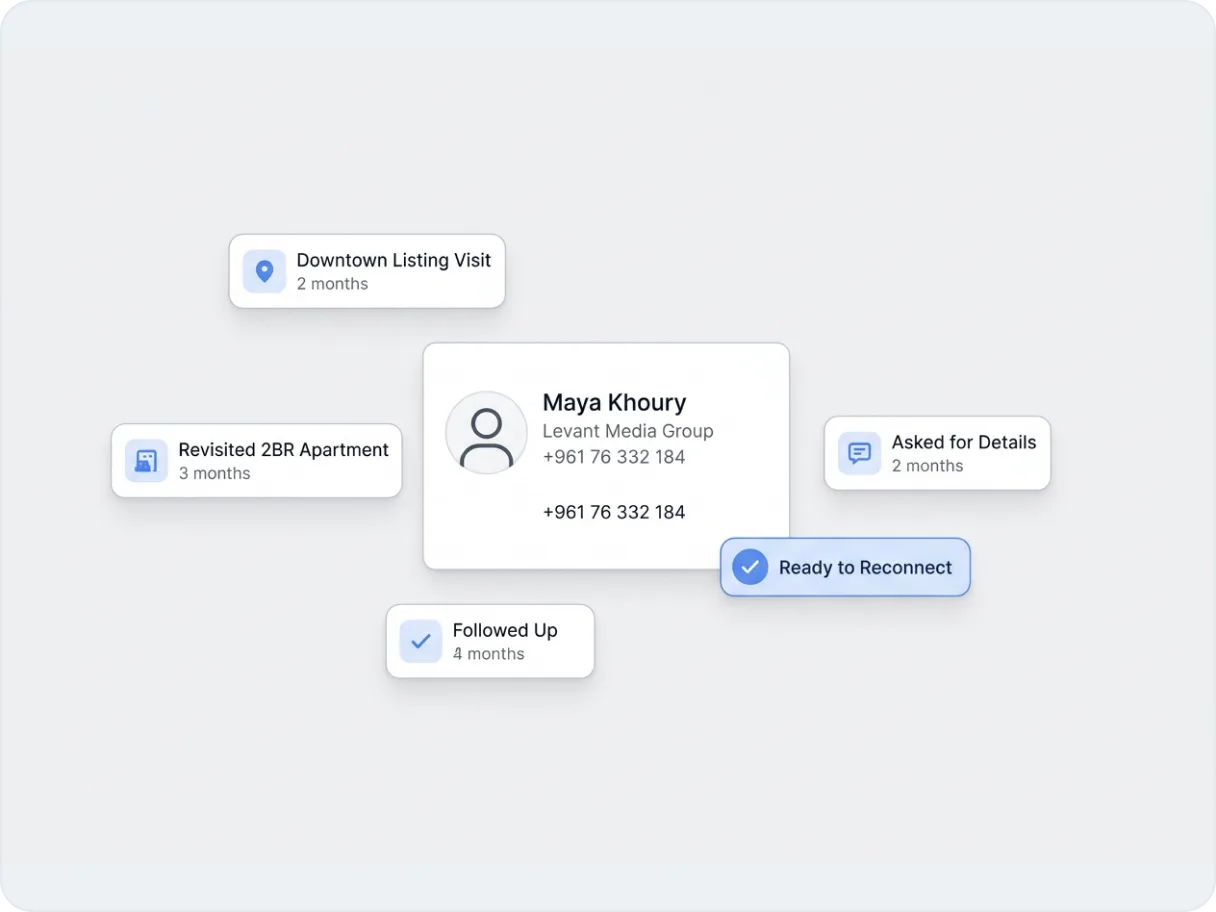Click the bottom phone number on contact card
The width and height of the screenshot is (1216, 912).
click(613, 512)
